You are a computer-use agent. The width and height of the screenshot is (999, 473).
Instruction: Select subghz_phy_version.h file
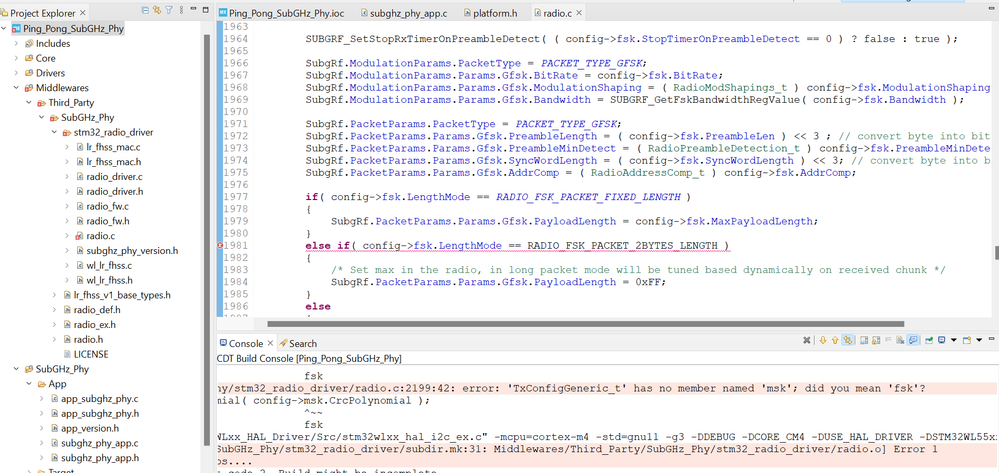132,251
